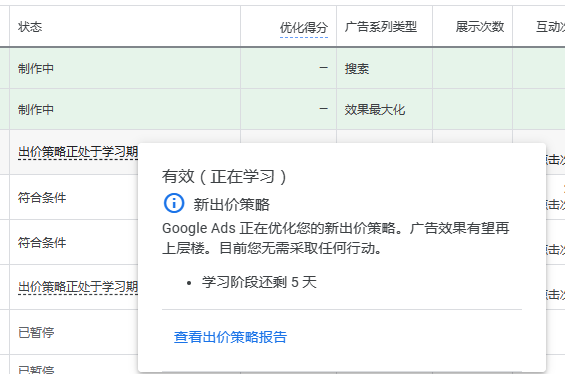Click the second 出价策略正处于学习期 status above 已暂停
The height and width of the screenshot is (374, 565).
78,287
